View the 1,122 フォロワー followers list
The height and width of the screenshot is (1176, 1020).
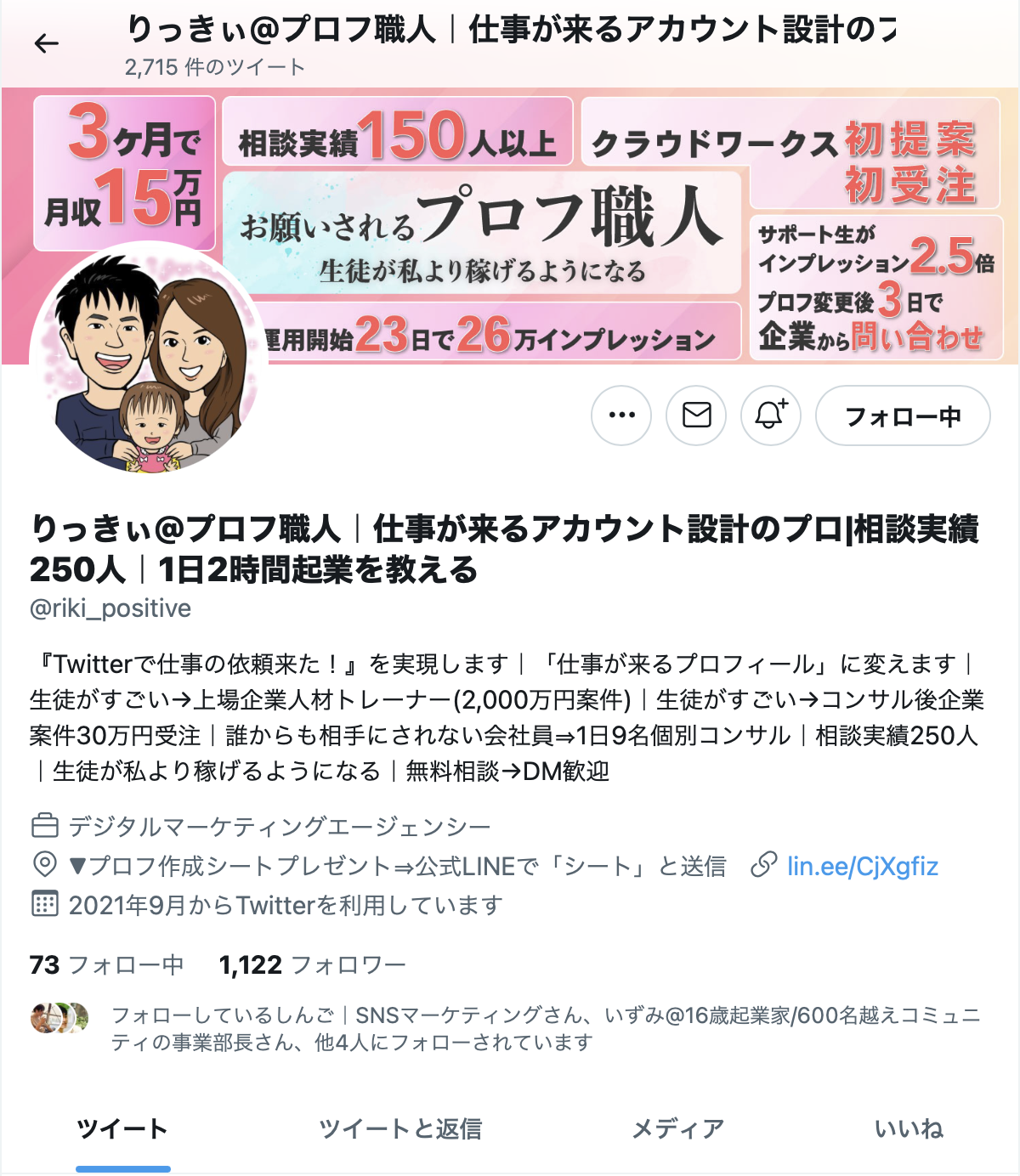click(x=312, y=964)
